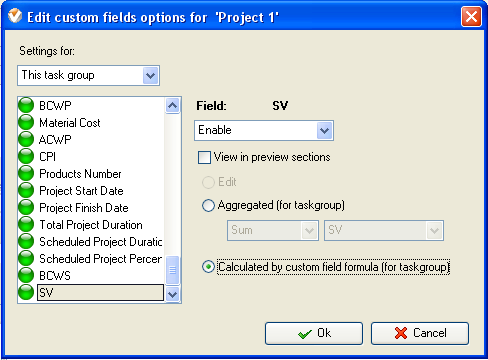This screenshot has height=360, width=488.
Task: Click the green icon next to BCWS
Action: coord(26,275)
